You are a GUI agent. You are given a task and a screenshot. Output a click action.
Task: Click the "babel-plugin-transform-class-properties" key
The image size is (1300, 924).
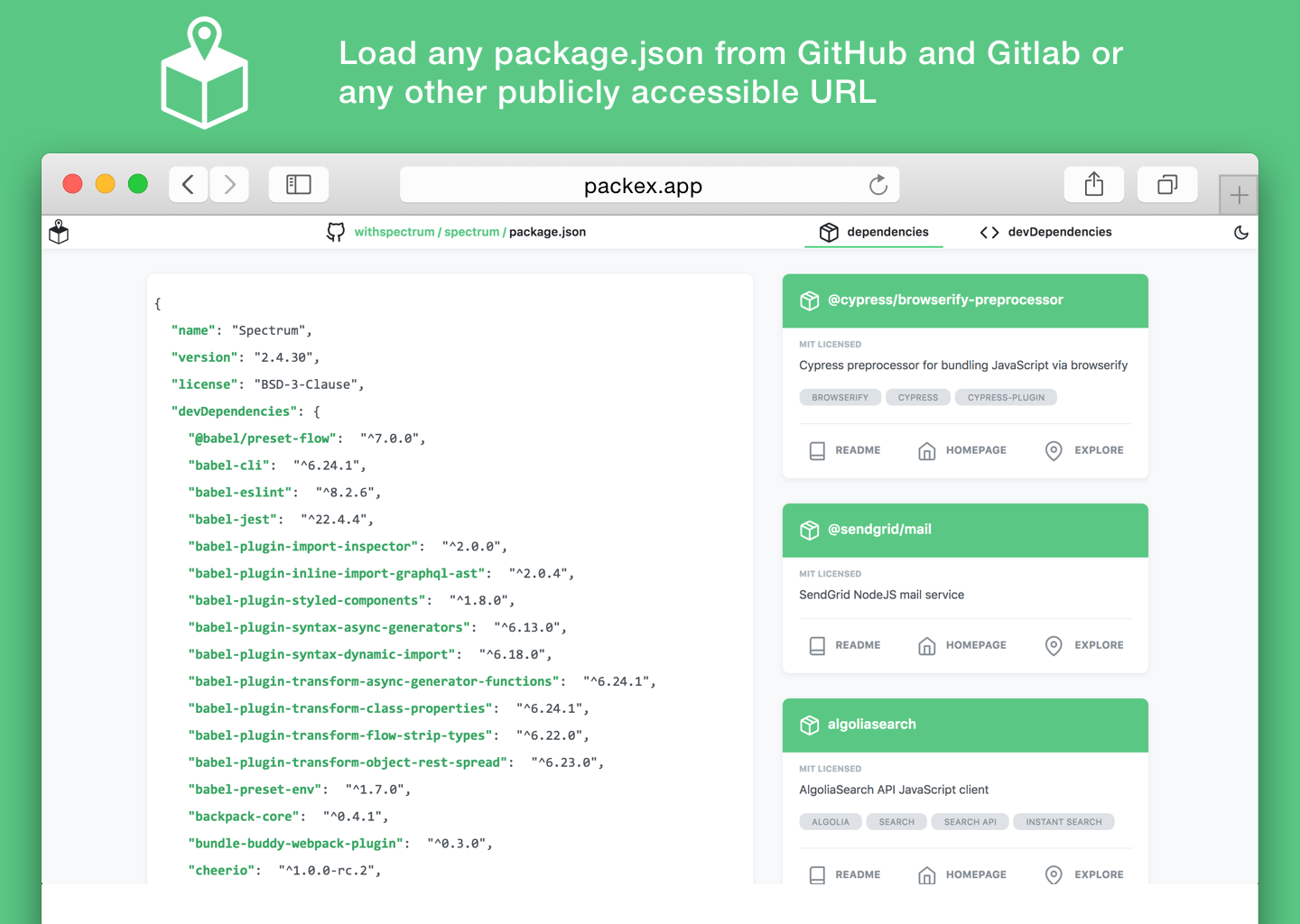click(340, 708)
